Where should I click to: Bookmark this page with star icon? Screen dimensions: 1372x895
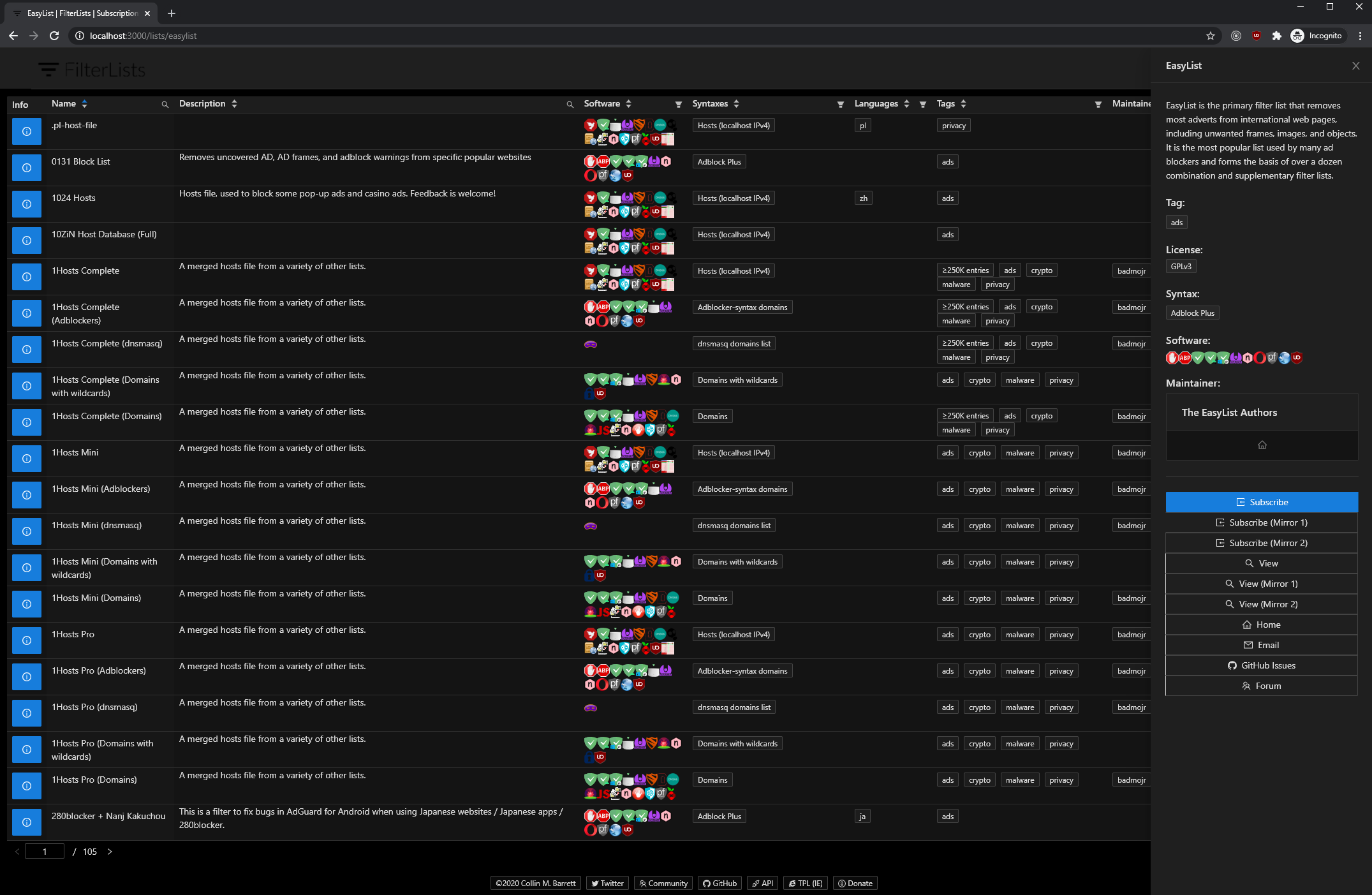coord(1210,36)
